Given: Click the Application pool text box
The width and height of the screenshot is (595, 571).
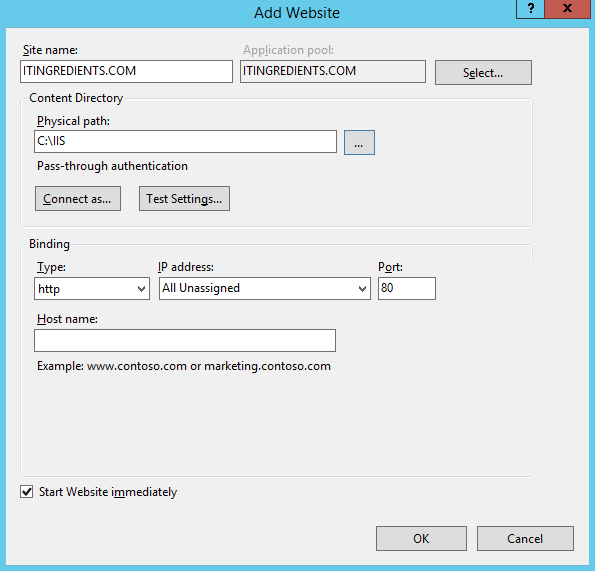Looking at the screenshot, I should (x=333, y=71).
